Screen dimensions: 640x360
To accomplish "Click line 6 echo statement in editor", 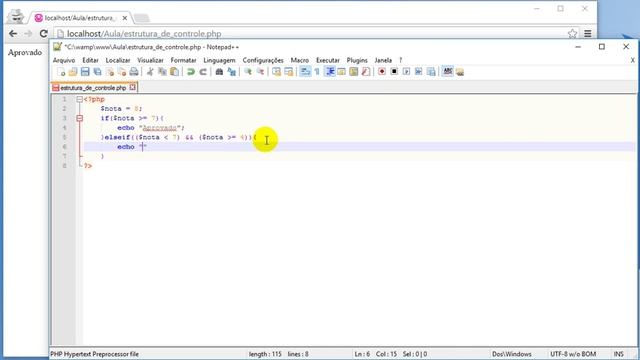I will pos(132,147).
